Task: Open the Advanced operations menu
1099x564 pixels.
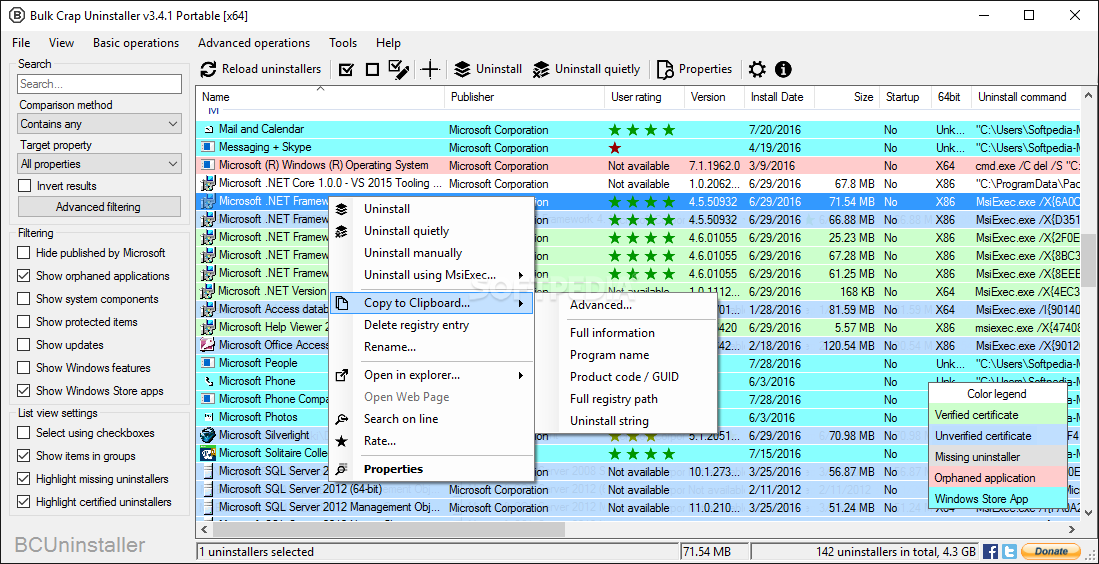Action: point(254,43)
